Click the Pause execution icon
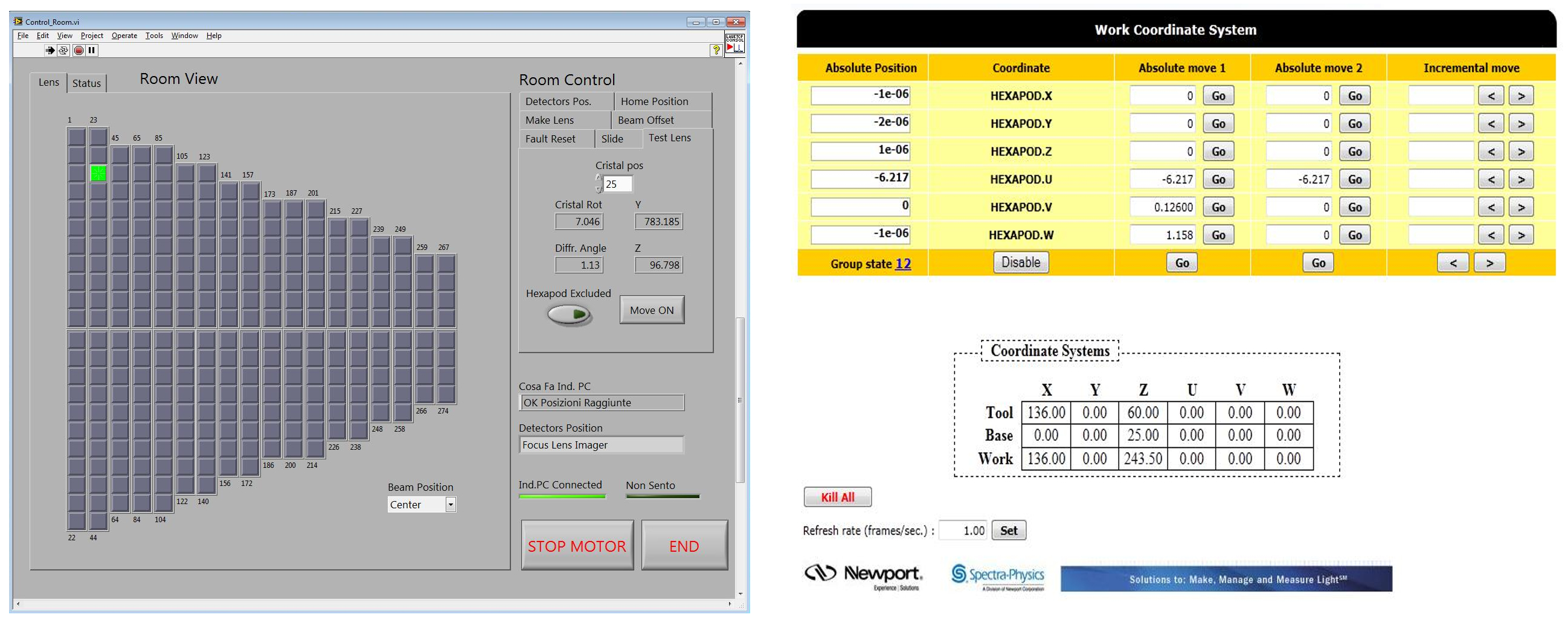Image resolution: width=1568 pixels, height=623 pixels. pyautogui.click(x=92, y=51)
